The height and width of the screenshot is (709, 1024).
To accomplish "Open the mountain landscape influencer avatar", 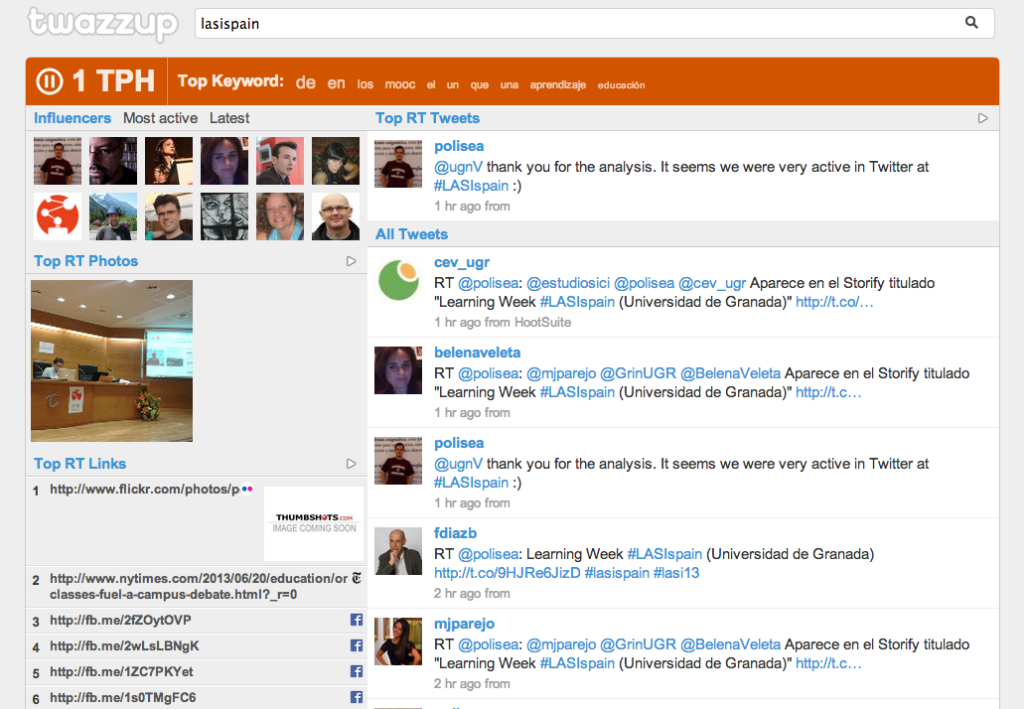I will tap(113, 216).
